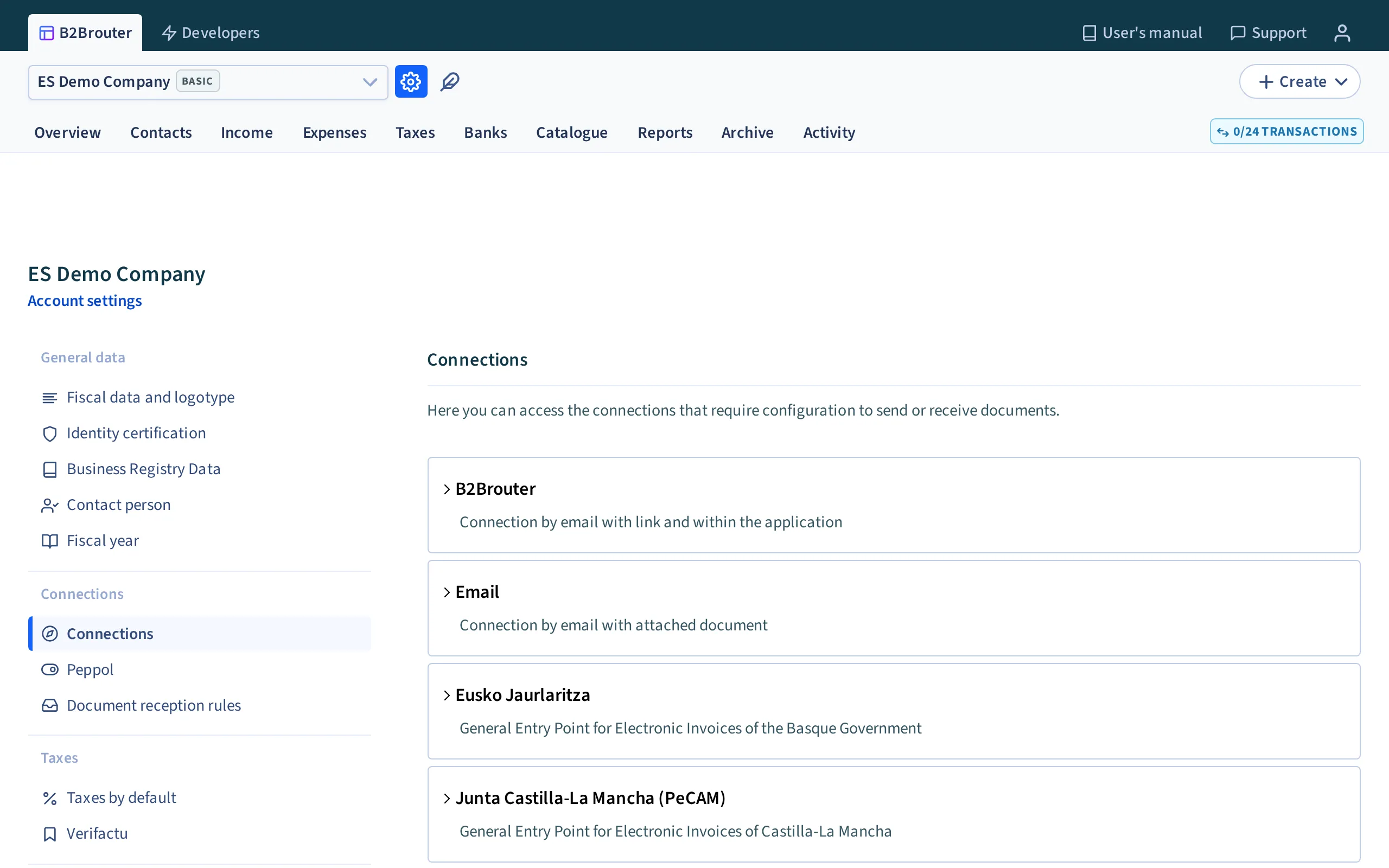Click the Taxes by default percent icon
Viewport: 1389px width, 868px height.
[x=50, y=798]
